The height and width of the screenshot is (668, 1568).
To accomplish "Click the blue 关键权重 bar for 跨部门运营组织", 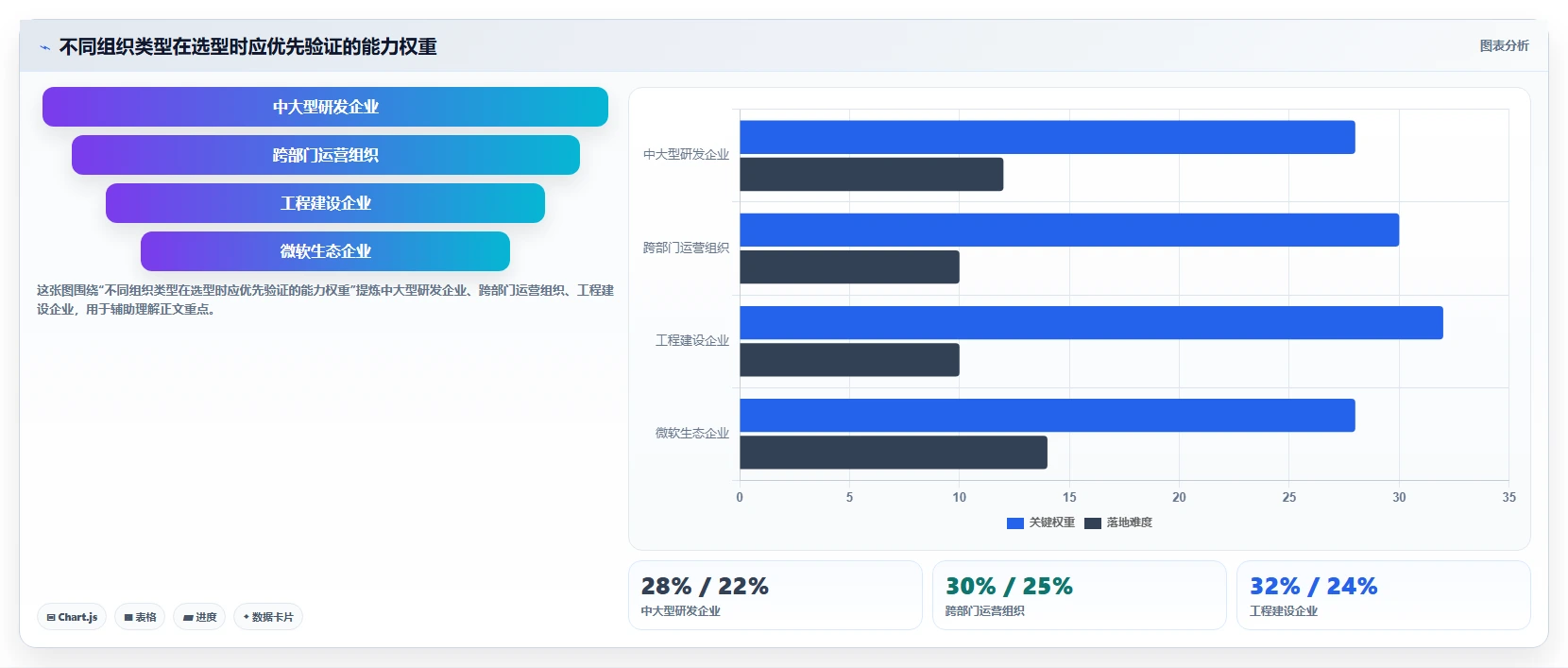I will (x=1069, y=230).
